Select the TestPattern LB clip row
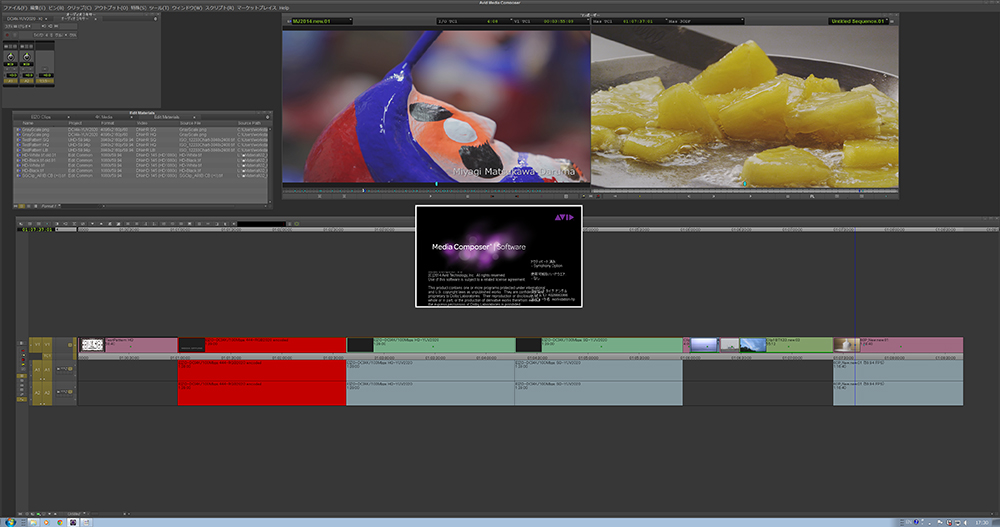Viewport: 1000px width, 527px height. click(x=142, y=150)
